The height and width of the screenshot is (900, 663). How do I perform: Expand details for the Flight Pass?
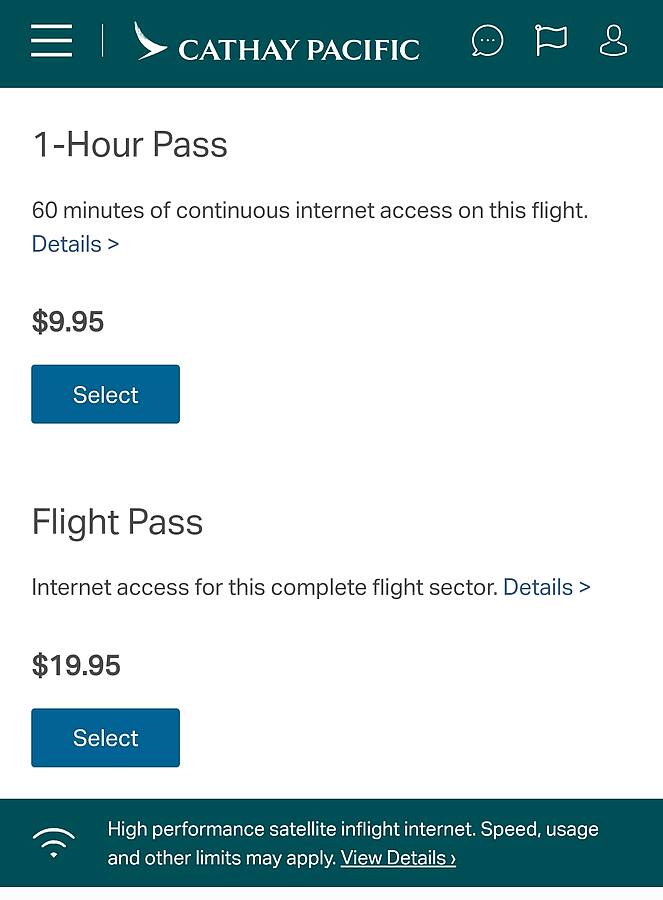click(547, 587)
